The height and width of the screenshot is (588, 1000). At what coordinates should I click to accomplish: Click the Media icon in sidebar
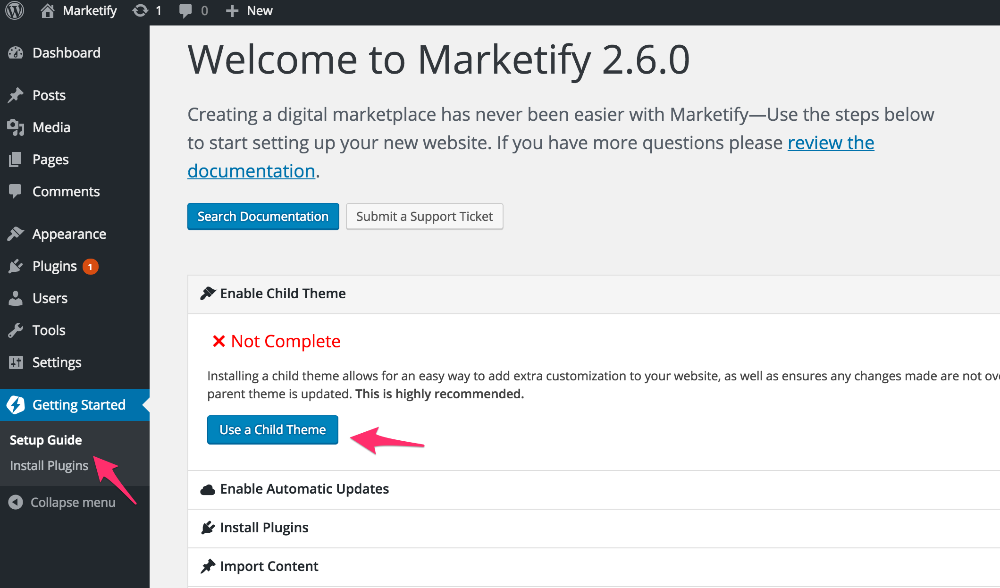15,128
